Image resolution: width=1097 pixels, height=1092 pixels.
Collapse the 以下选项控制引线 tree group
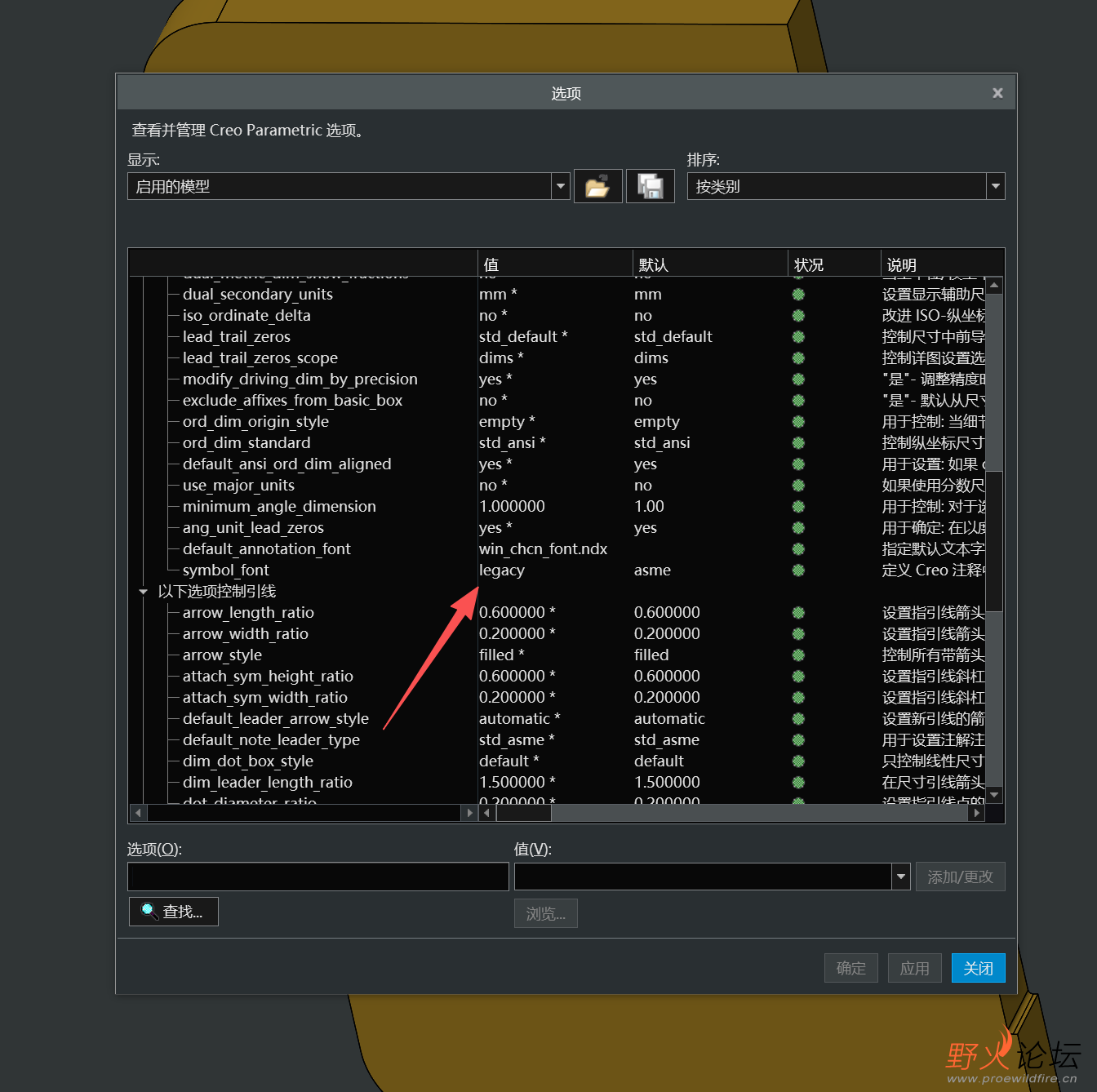pyautogui.click(x=143, y=592)
